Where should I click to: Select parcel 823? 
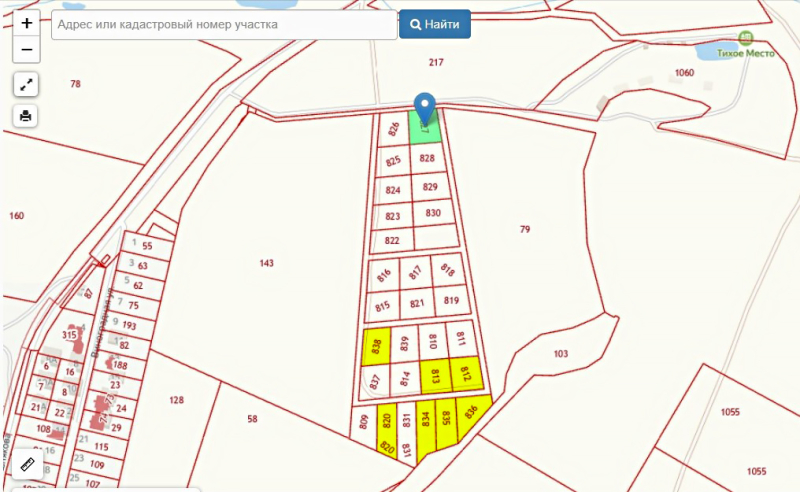(392, 216)
